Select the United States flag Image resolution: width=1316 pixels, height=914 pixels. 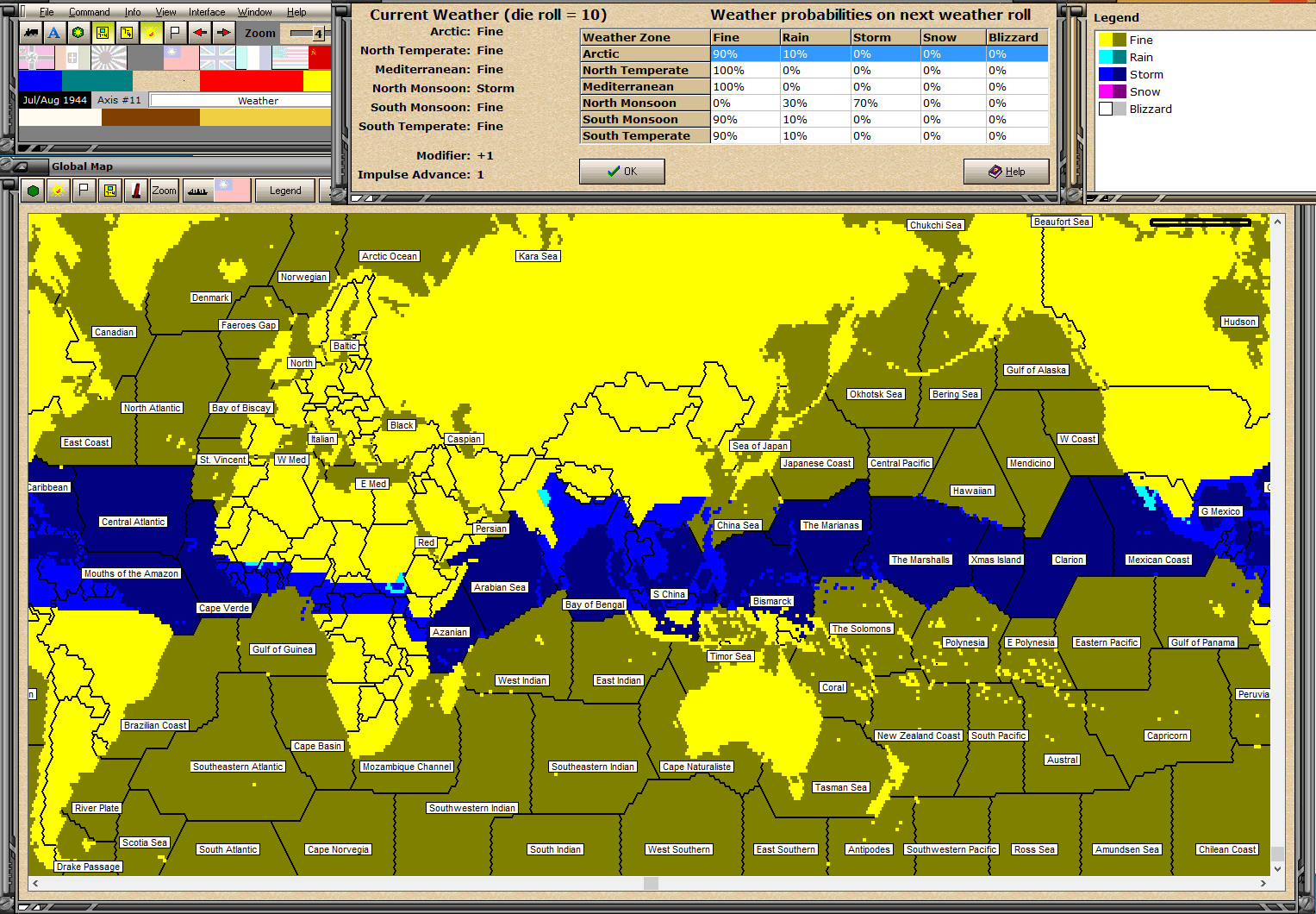coord(290,58)
